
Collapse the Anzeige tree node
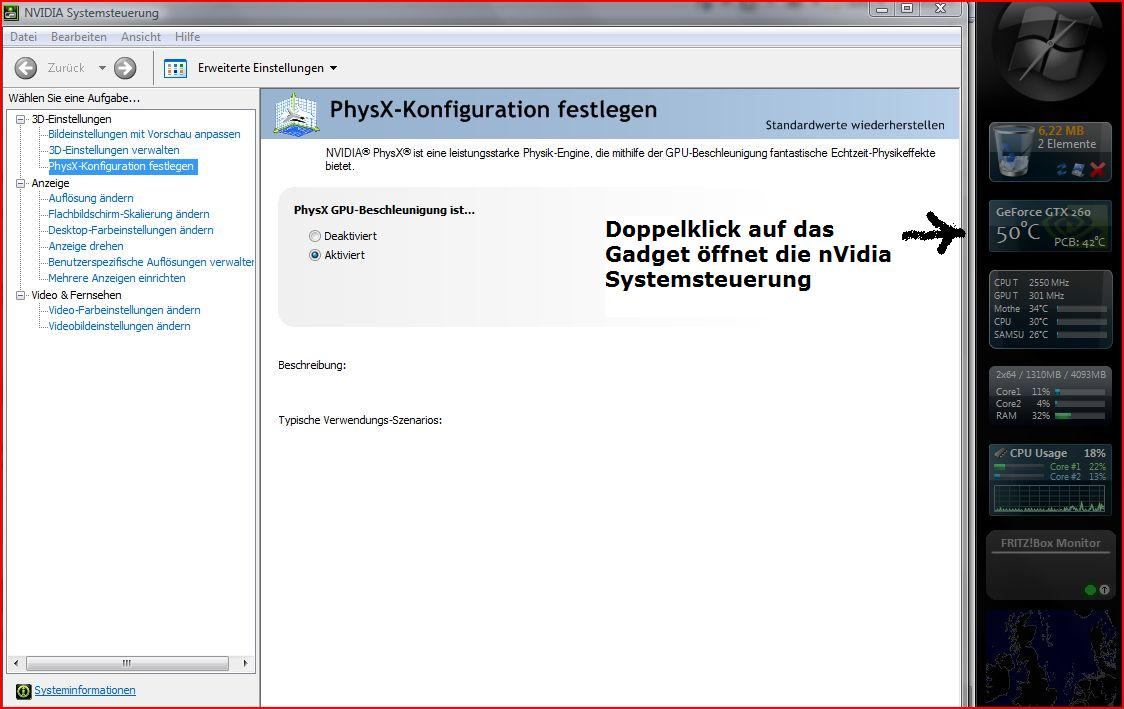[21, 184]
